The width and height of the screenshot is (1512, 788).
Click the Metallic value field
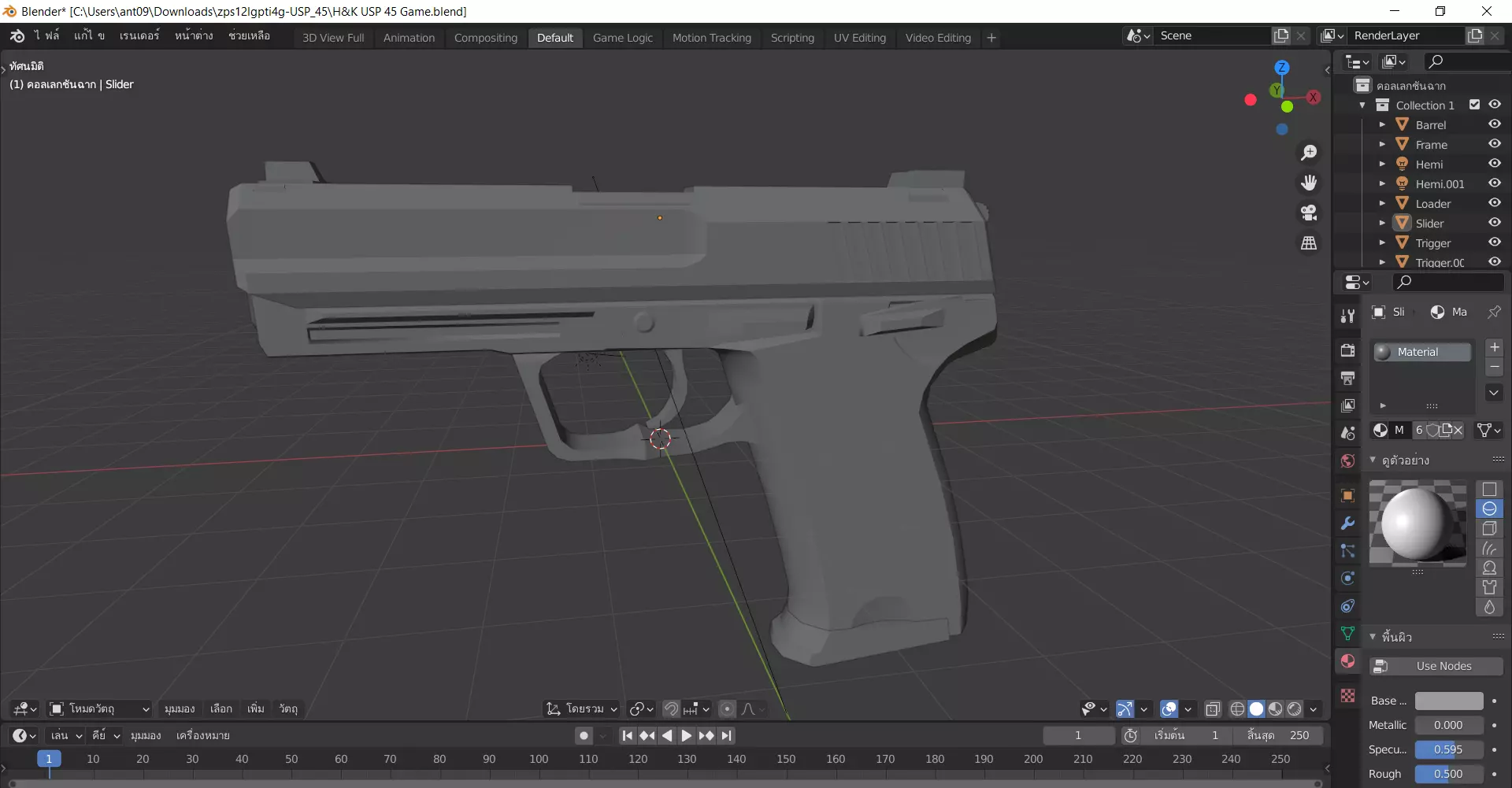click(1449, 725)
